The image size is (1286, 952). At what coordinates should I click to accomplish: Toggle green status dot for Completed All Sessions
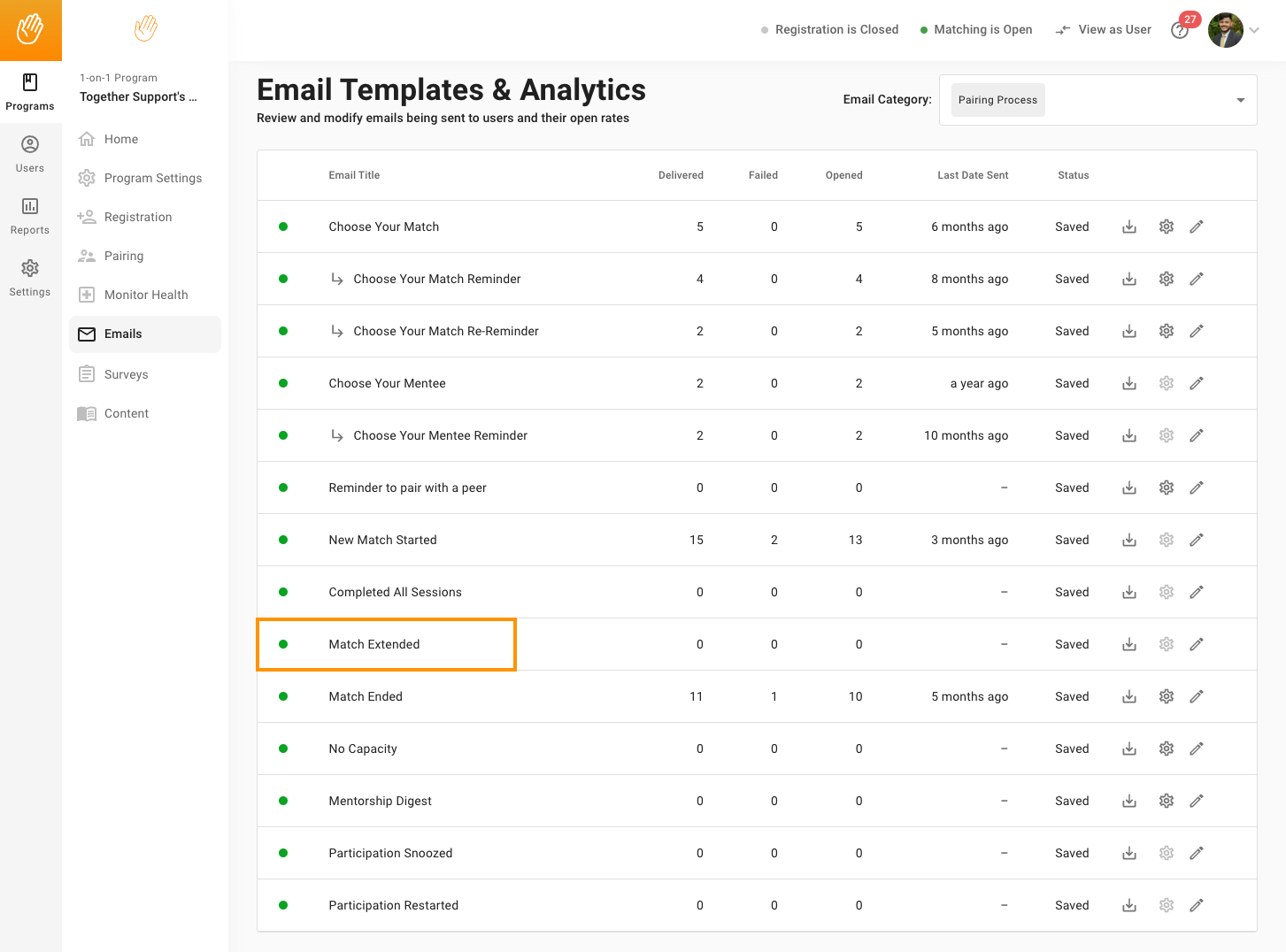pos(283,592)
